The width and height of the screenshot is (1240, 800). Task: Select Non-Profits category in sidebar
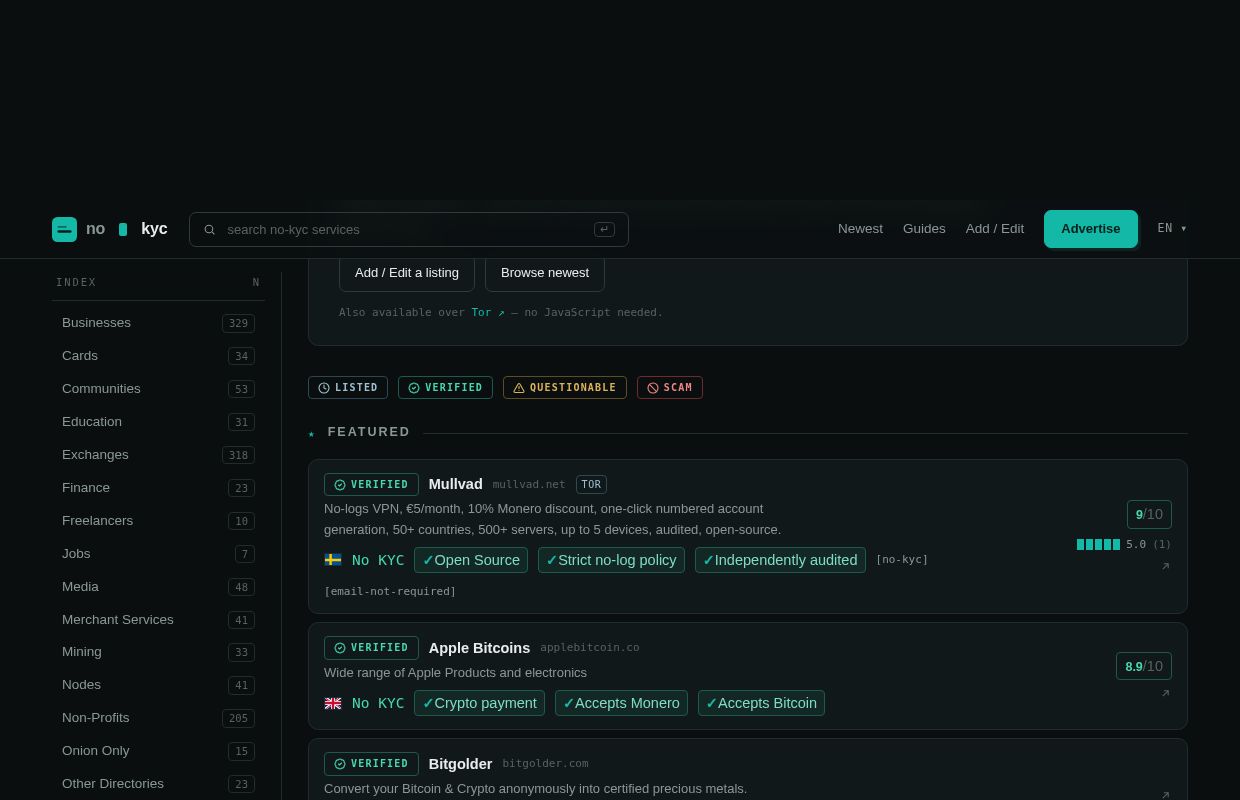coord(158,718)
